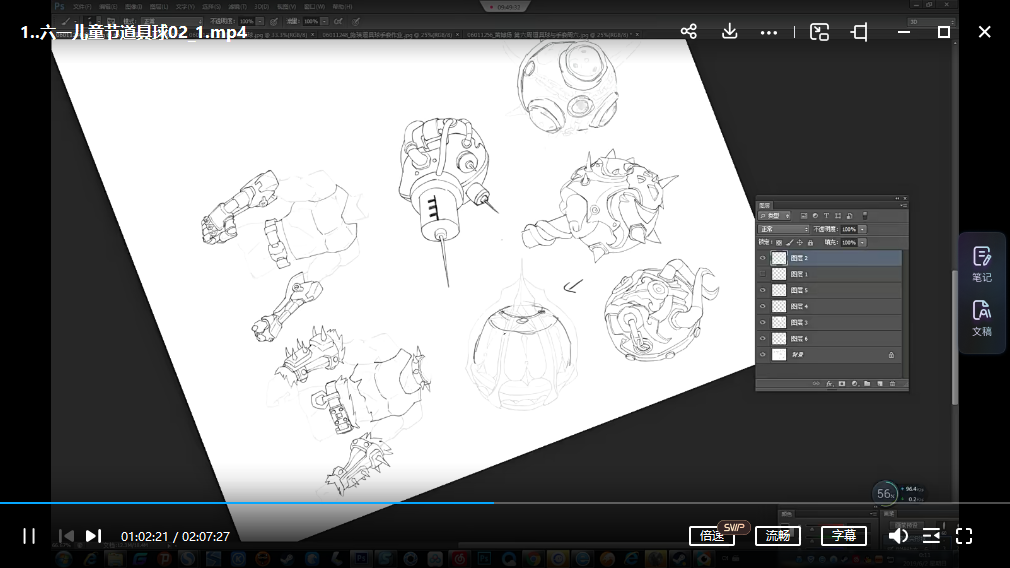Image resolution: width=1010 pixels, height=568 pixels.
Task: Skip to the next video
Action: point(93,536)
